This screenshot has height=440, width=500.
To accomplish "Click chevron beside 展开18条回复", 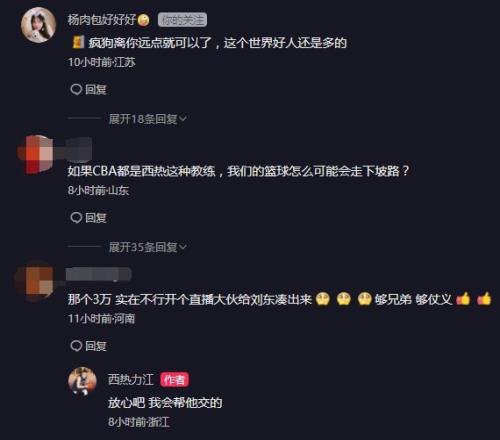I will tap(183, 119).
